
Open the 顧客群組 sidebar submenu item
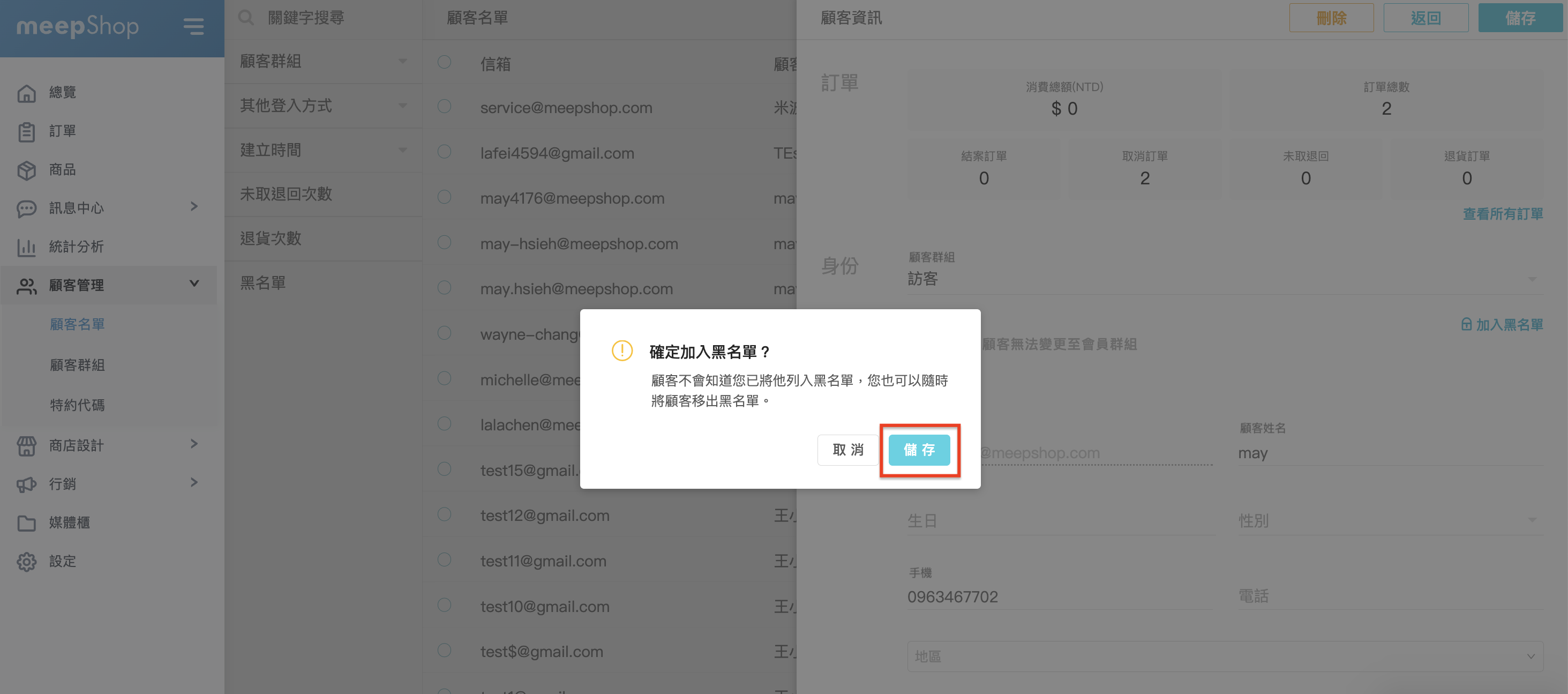click(x=77, y=364)
